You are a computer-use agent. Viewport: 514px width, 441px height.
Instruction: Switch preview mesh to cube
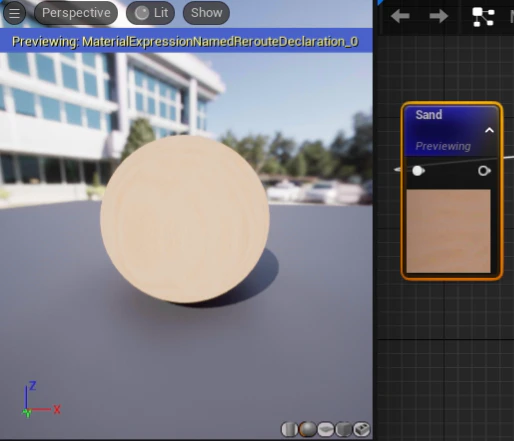pyautogui.click(x=343, y=429)
